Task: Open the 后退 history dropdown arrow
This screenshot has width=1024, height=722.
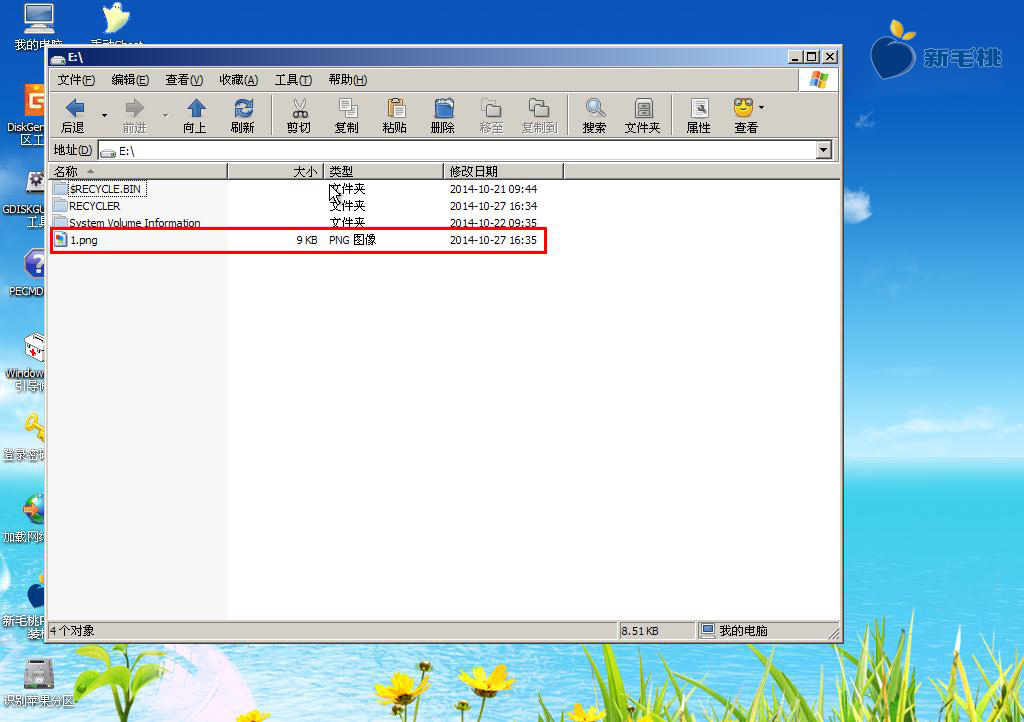Action: click(104, 116)
